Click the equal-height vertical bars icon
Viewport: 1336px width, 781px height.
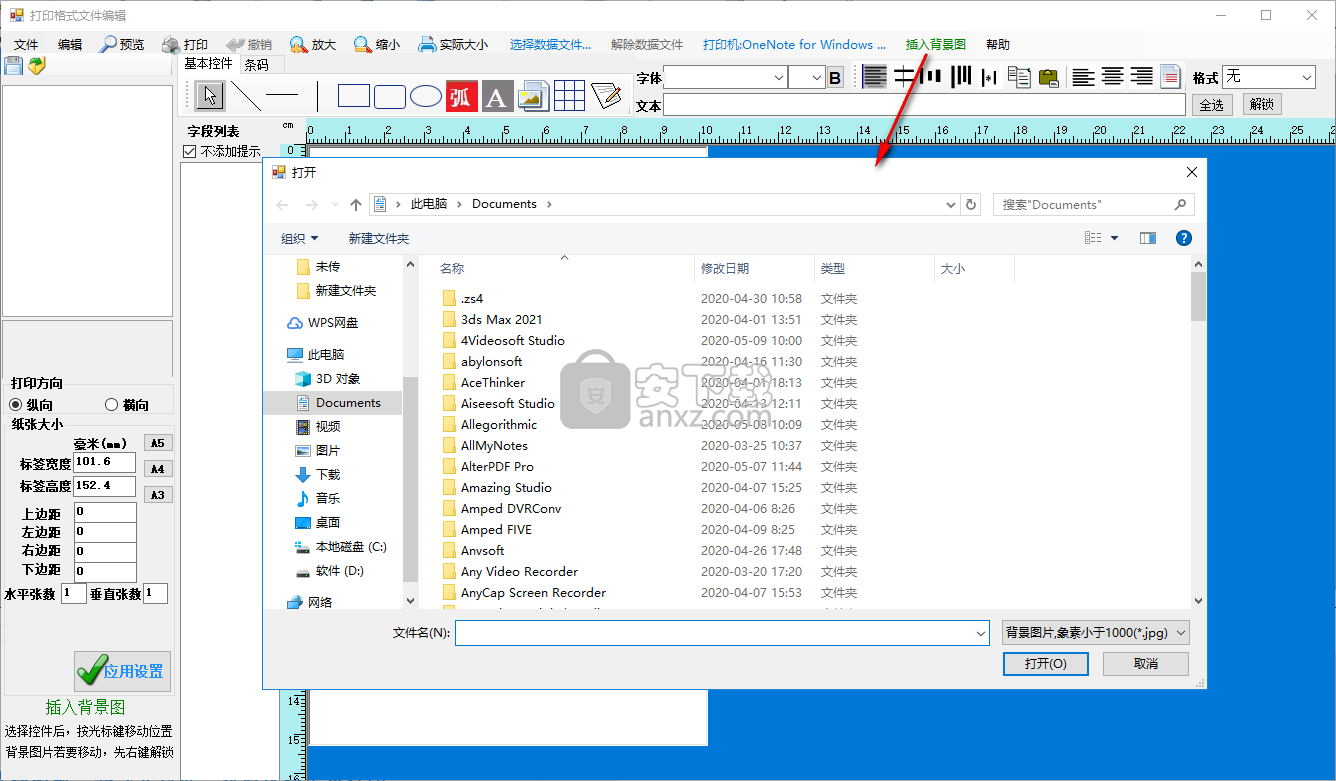[961, 76]
